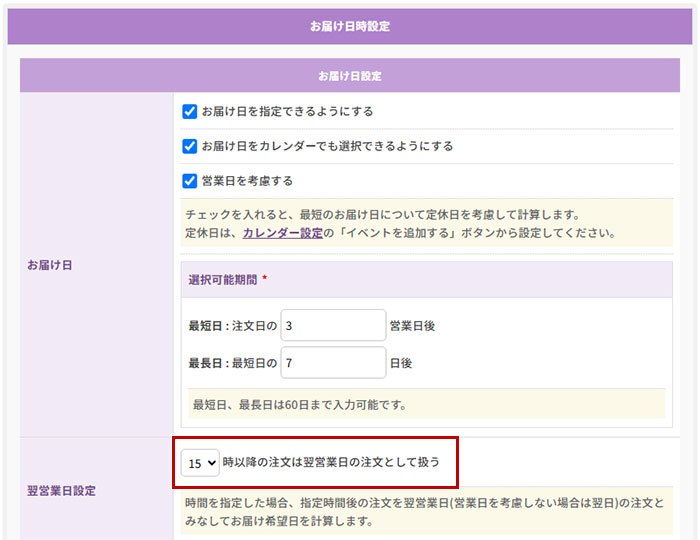Click the お届け日設定 section header
Screen dimensions: 700x540
(x=350, y=76)
